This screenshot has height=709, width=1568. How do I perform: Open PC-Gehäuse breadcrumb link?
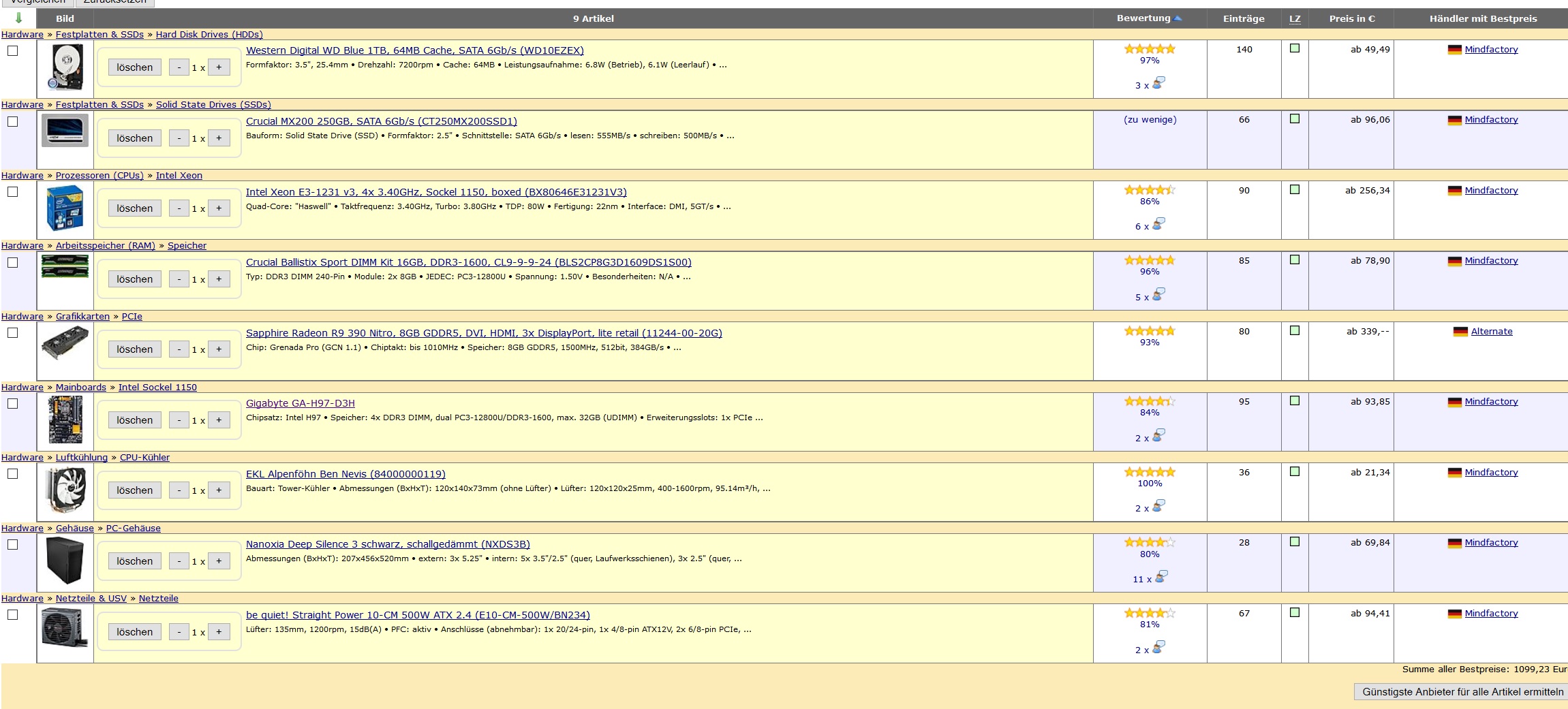click(134, 528)
